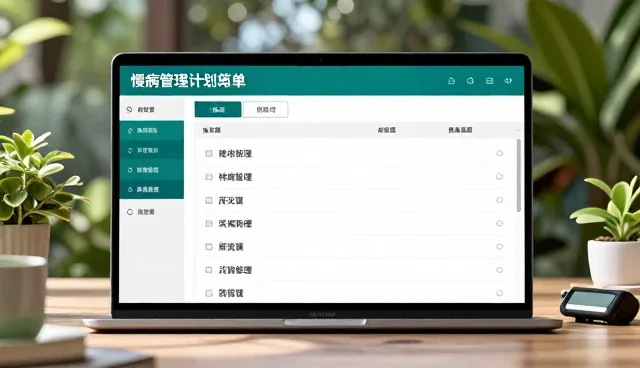The width and height of the screenshot is (640, 368).
Task: Open the seventh list row's plan name
Action: pos(231,293)
